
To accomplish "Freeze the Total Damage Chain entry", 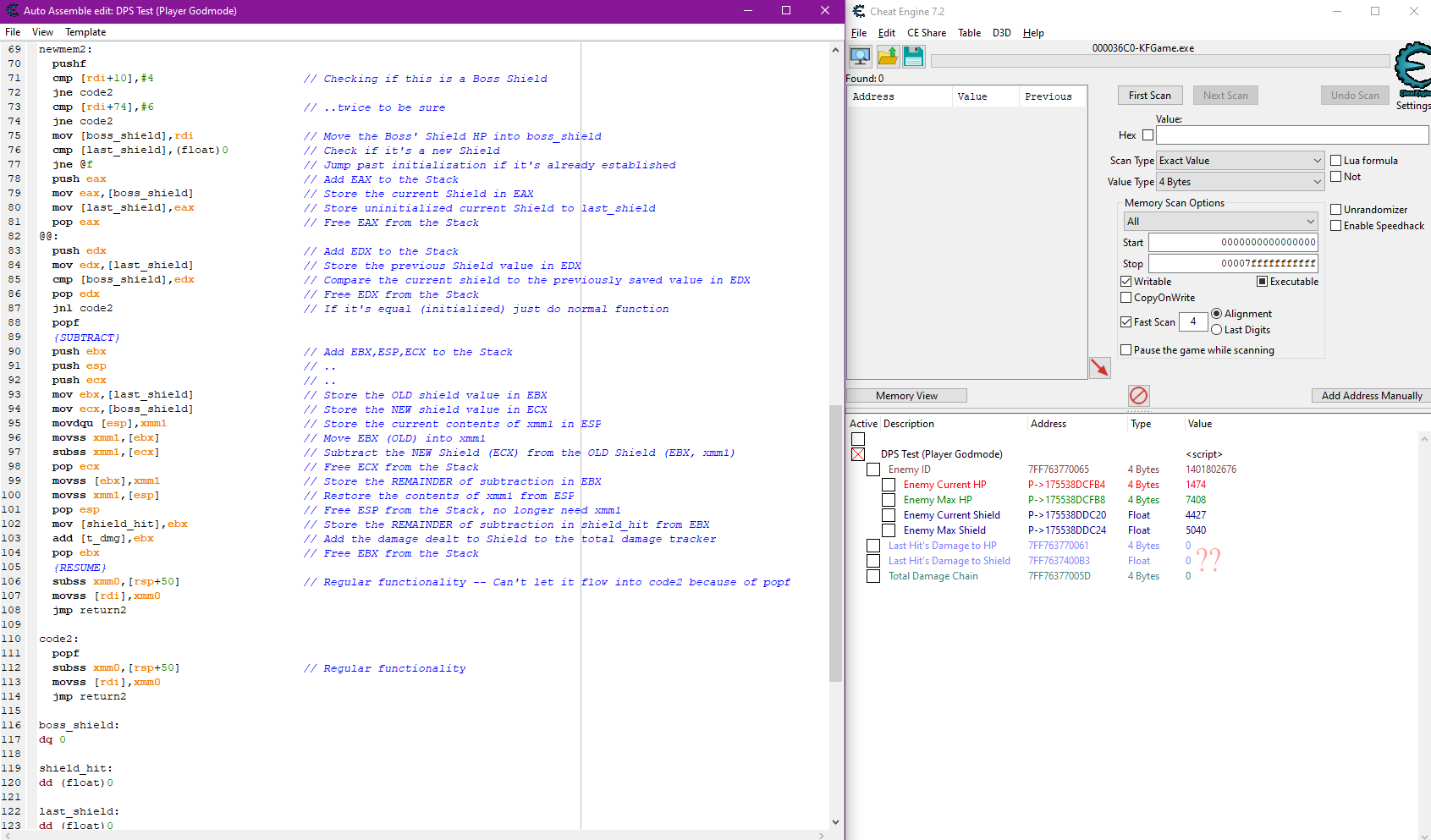I will [x=873, y=576].
